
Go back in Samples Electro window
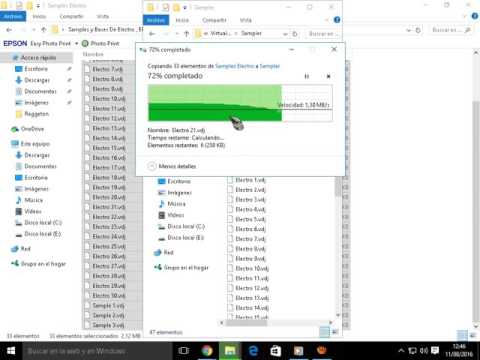tap(9, 30)
